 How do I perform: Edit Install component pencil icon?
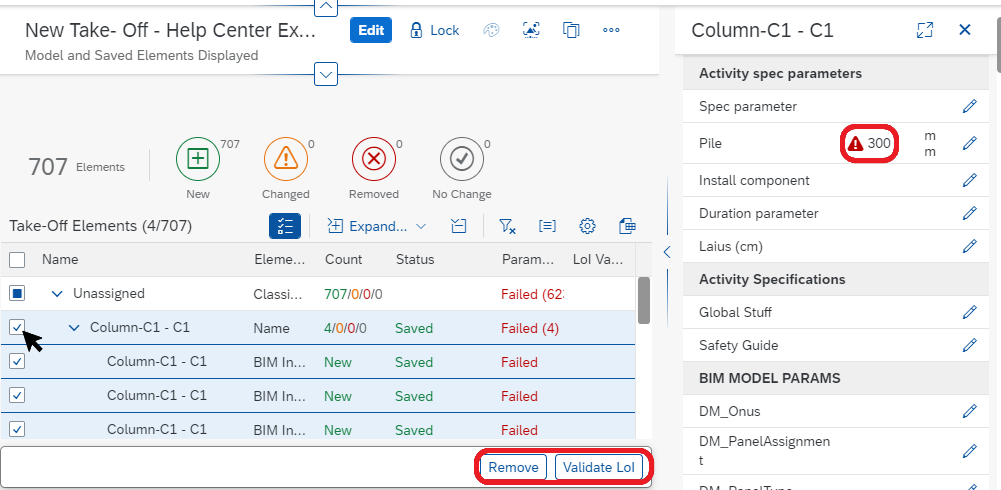click(969, 180)
